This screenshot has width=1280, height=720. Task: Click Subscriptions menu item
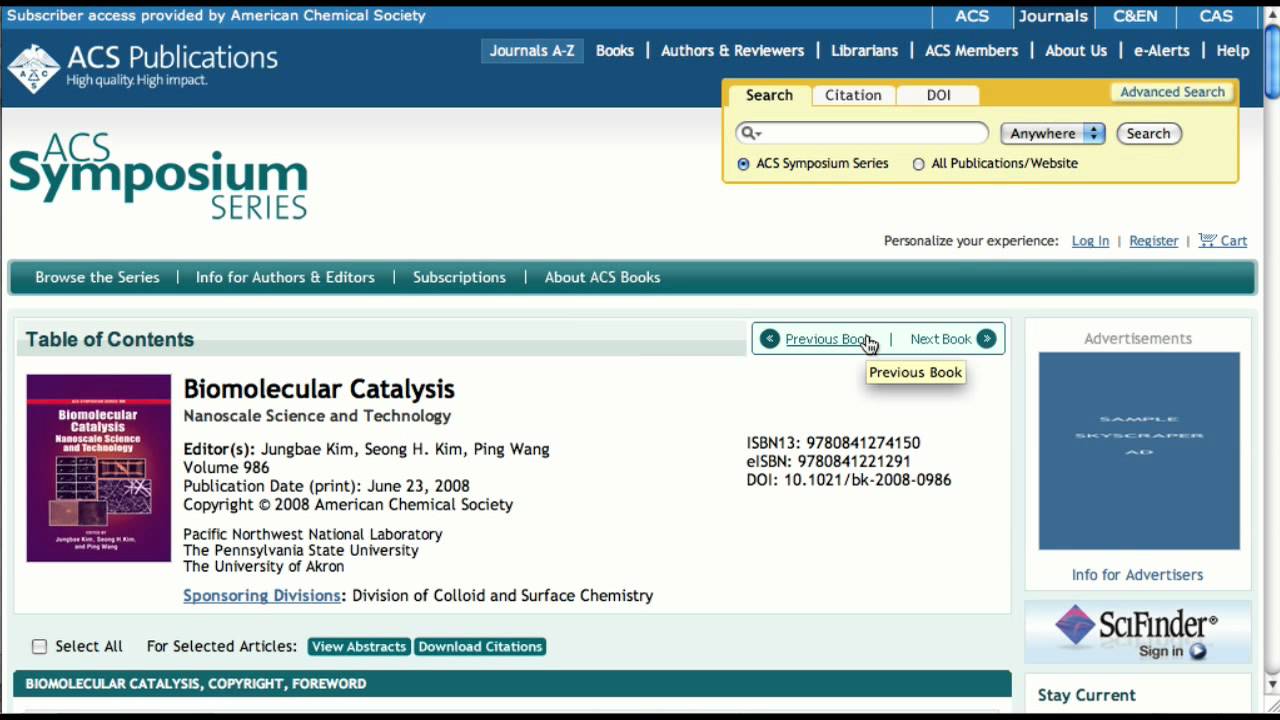[459, 277]
